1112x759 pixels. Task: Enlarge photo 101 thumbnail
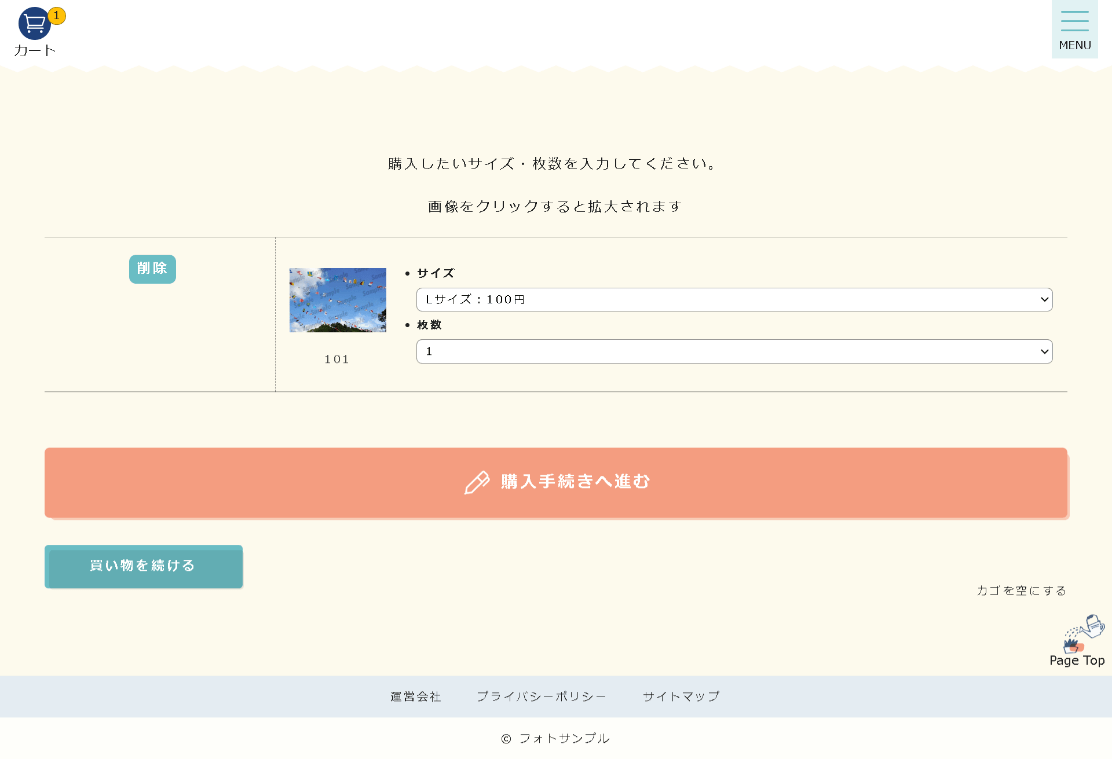click(337, 300)
